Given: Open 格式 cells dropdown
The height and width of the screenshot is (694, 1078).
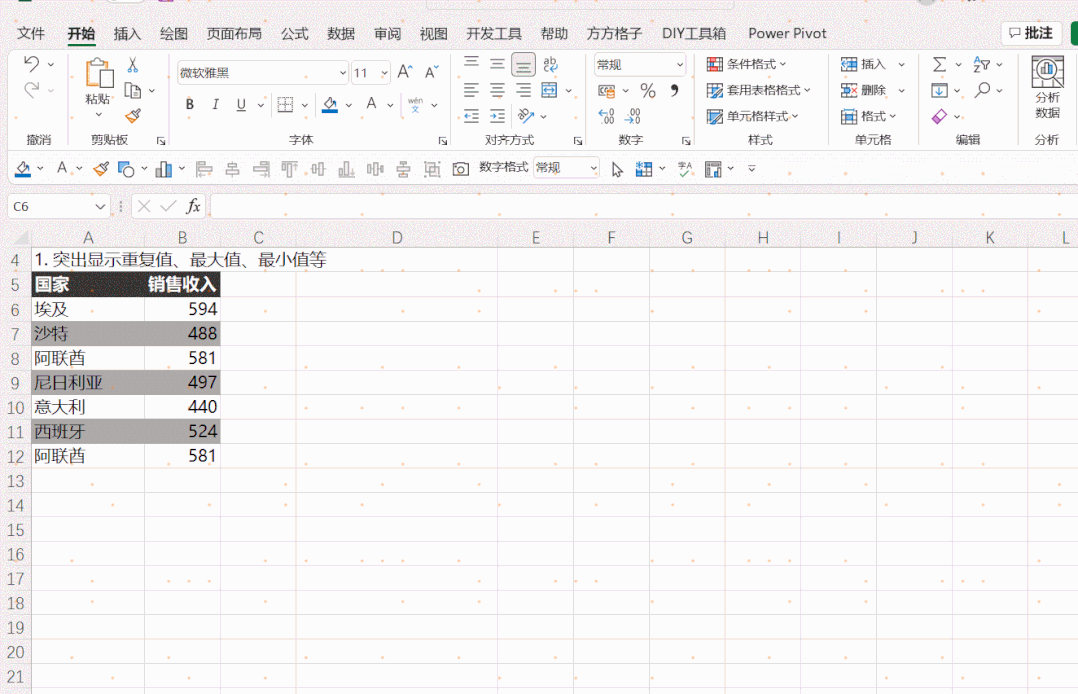Looking at the screenshot, I should (868, 116).
